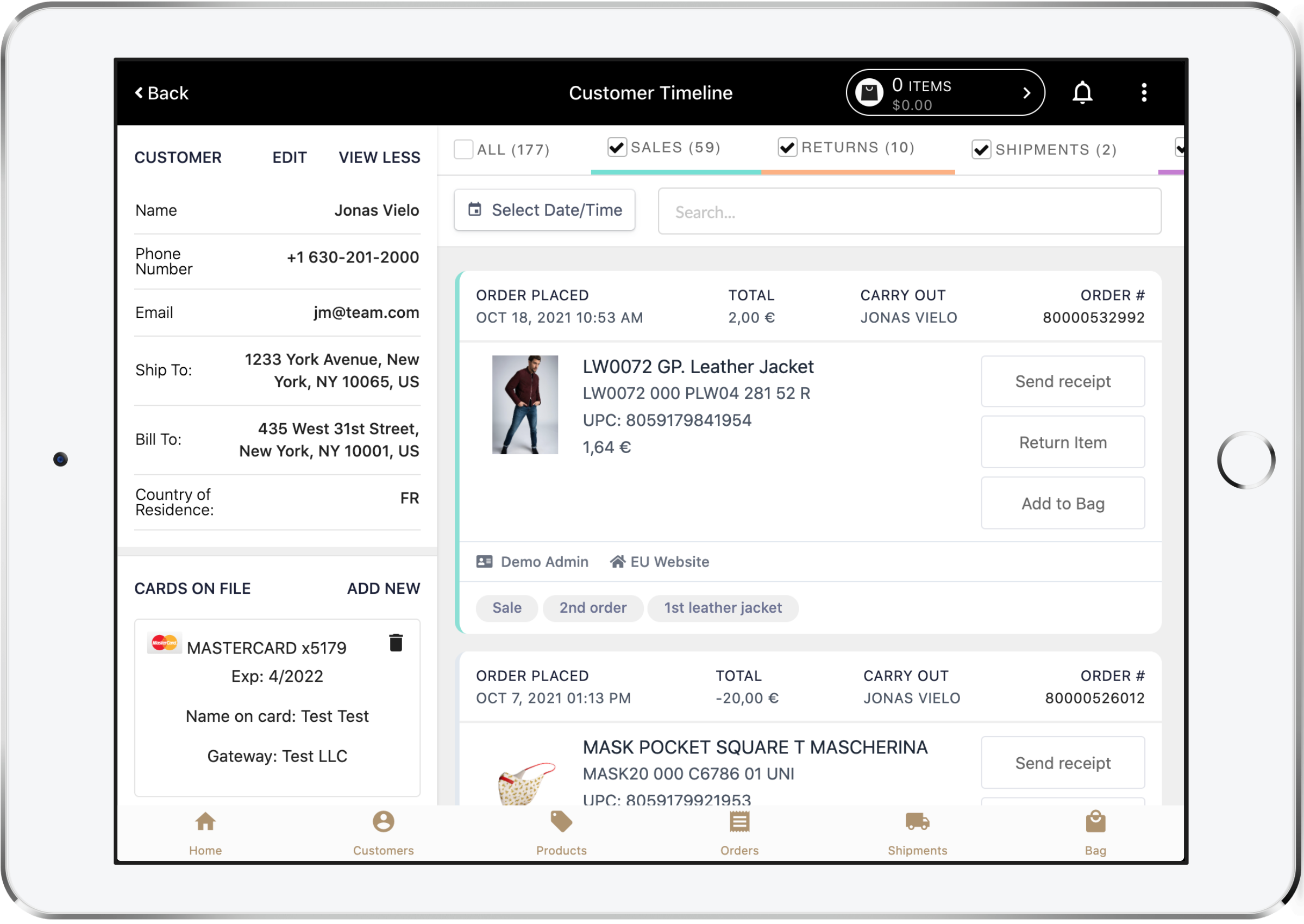Image resolution: width=1304 pixels, height=924 pixels.
Task: Add a new card with ADD NEW
Action: (x=383, y=588)
